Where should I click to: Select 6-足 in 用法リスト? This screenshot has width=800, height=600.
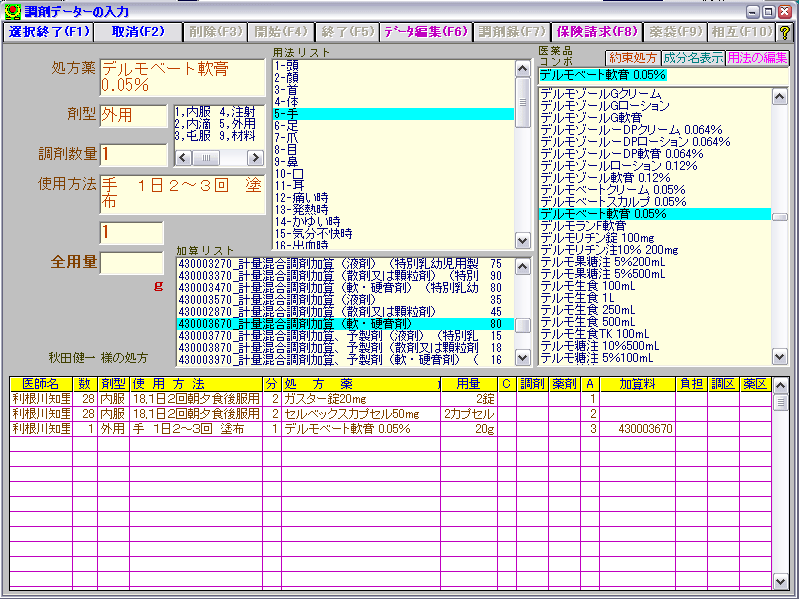point(393,126)
